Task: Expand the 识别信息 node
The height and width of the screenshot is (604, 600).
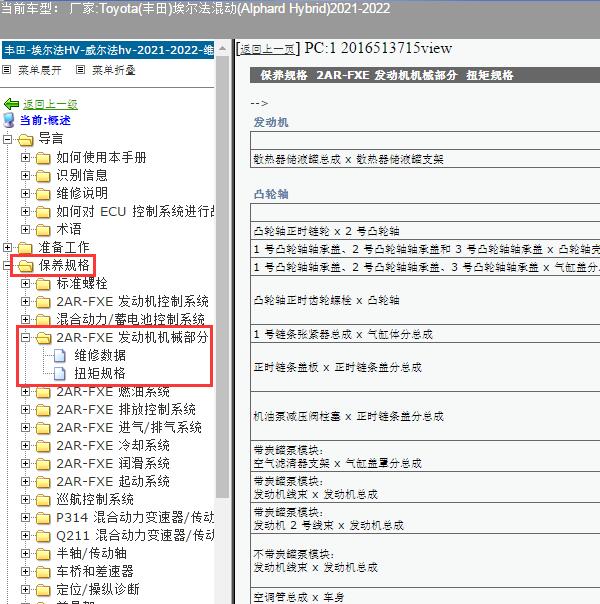Action: point(25,176)
